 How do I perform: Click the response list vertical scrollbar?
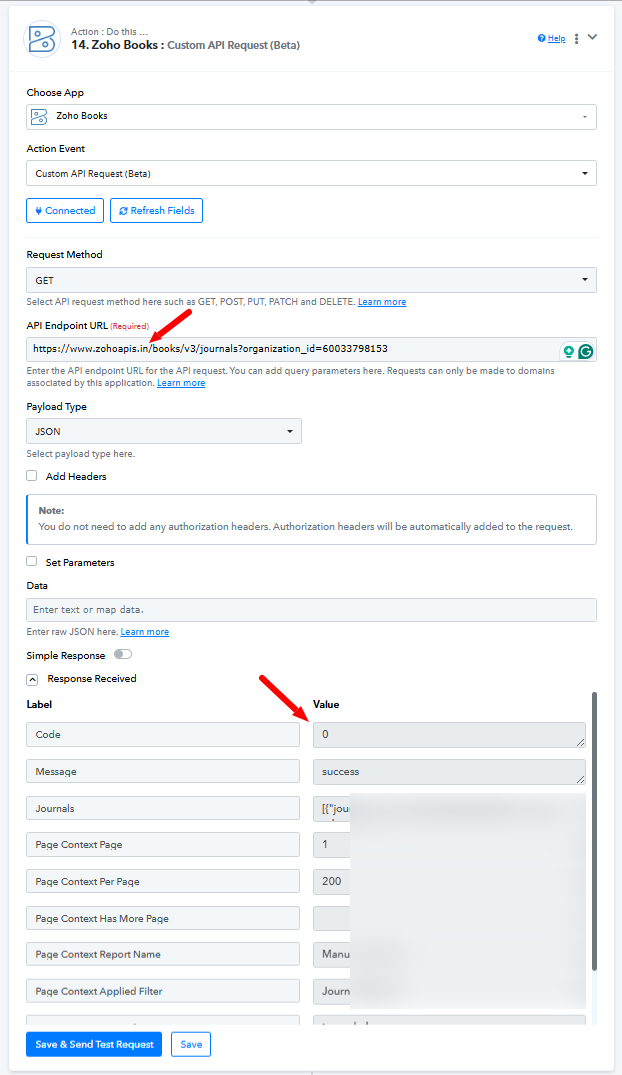click(594, 831)
